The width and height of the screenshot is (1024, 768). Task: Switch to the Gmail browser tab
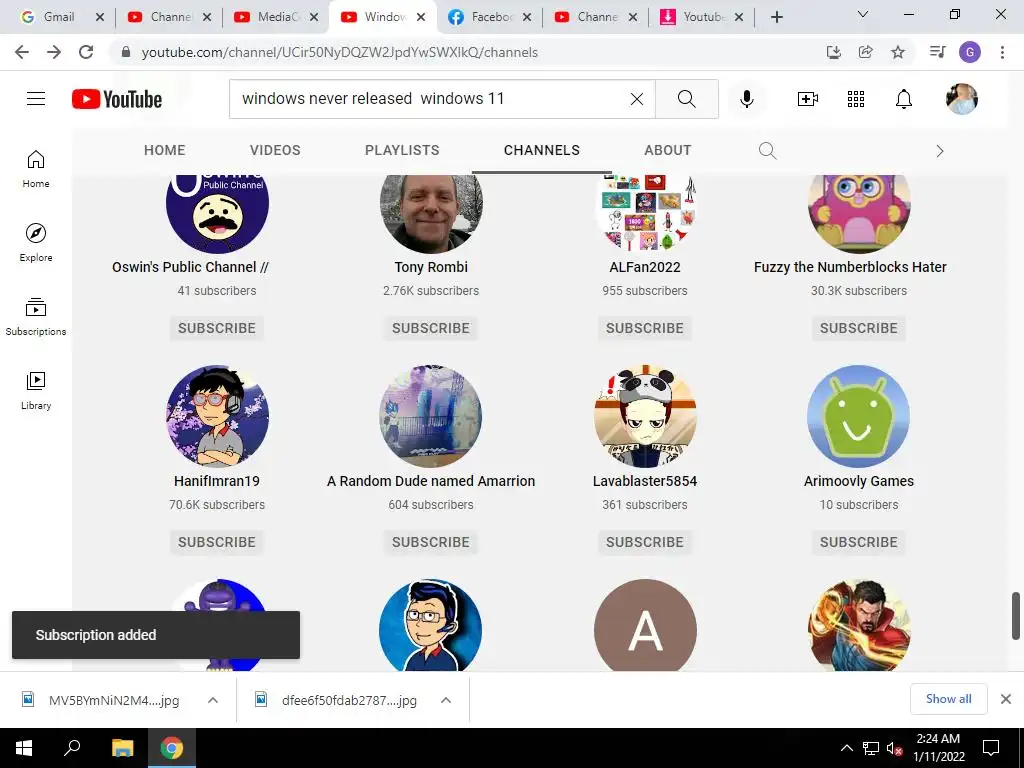57,17
